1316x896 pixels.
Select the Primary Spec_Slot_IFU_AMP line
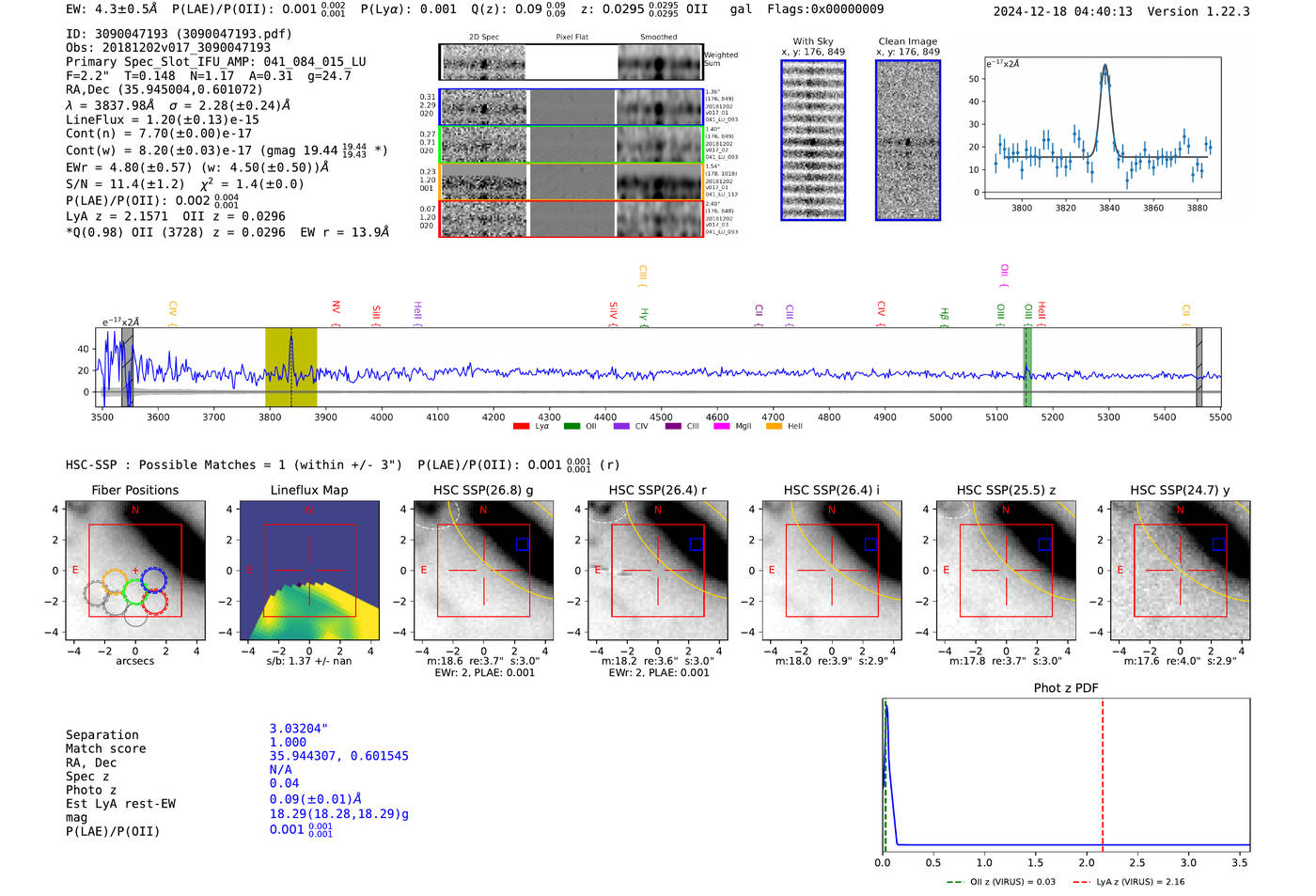(x=216, y=62)
